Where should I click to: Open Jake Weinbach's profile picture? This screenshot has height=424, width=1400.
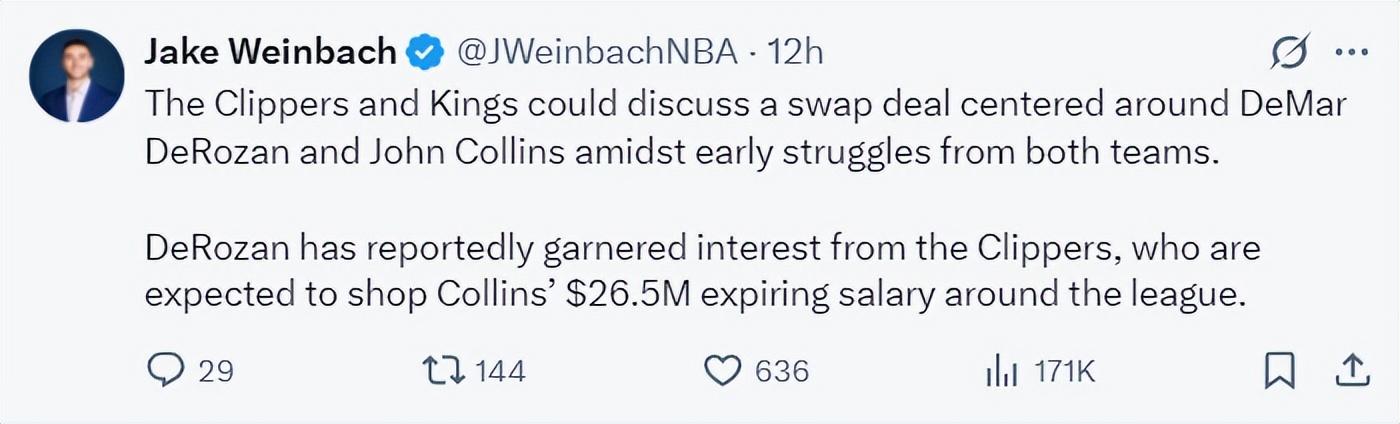point(77,76)
